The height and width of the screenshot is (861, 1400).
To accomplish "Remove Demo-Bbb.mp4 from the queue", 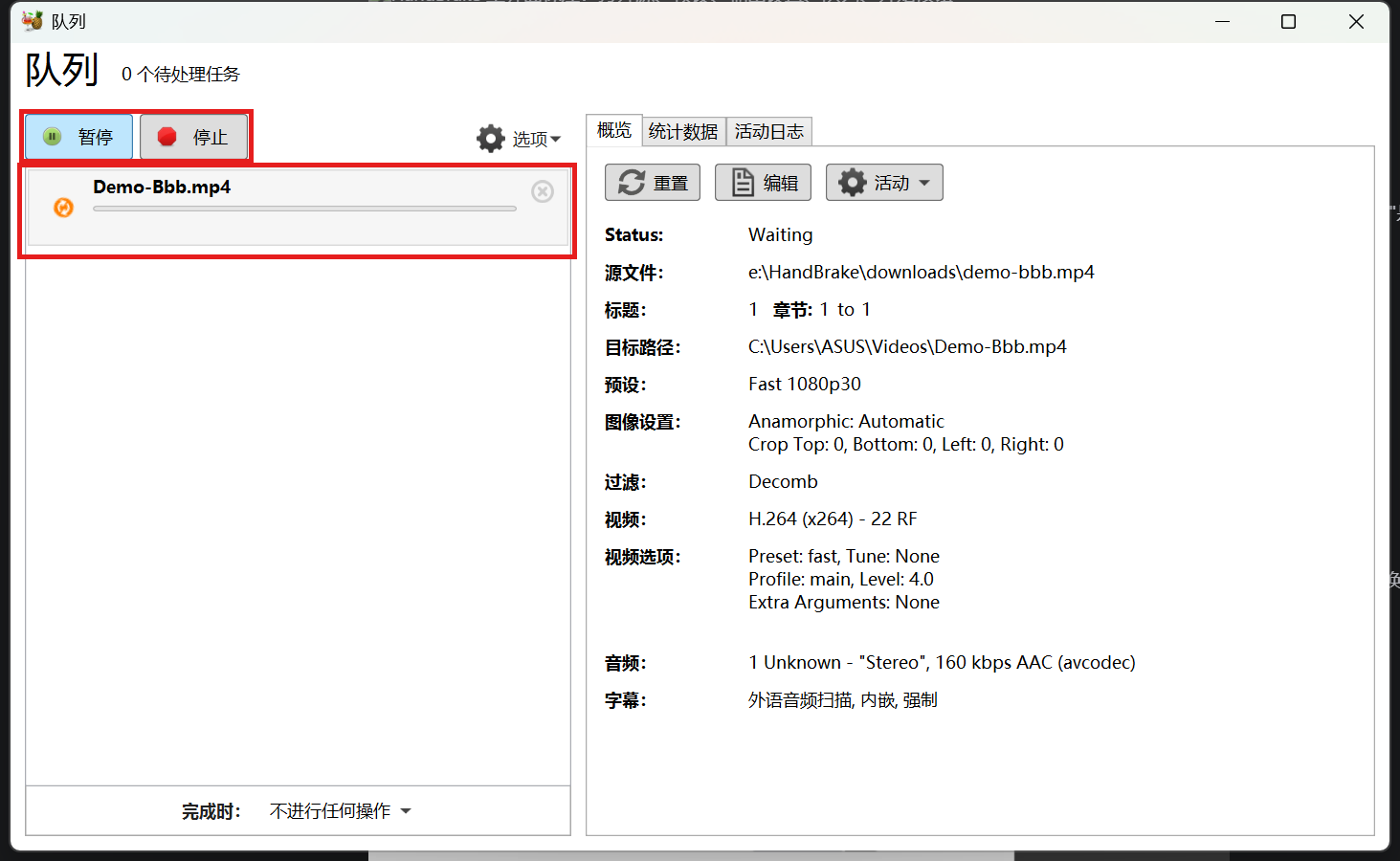I will pyautogui.click(x=543, y=191).
